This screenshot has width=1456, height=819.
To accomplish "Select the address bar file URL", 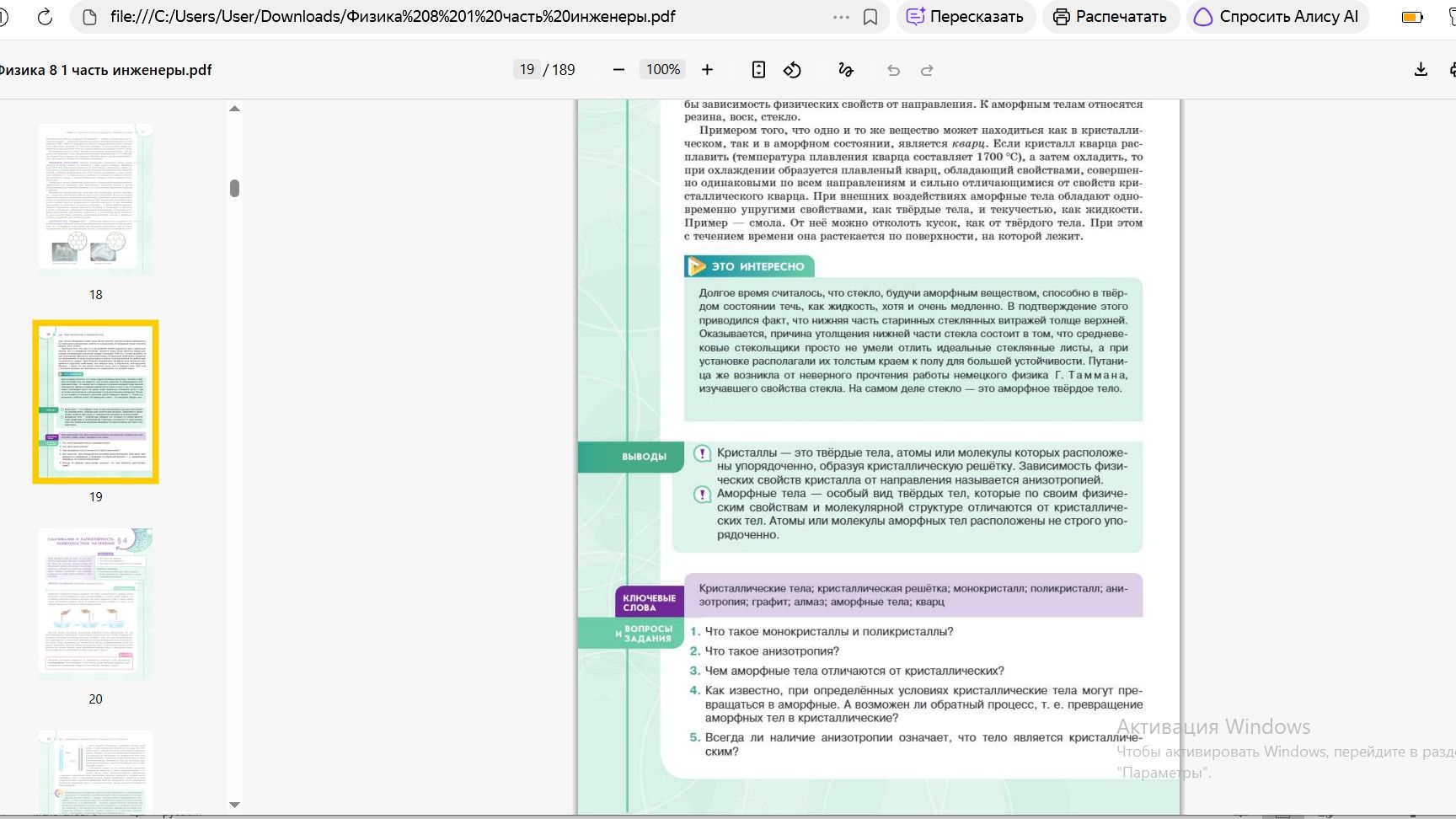I will (x=393, y=17).
